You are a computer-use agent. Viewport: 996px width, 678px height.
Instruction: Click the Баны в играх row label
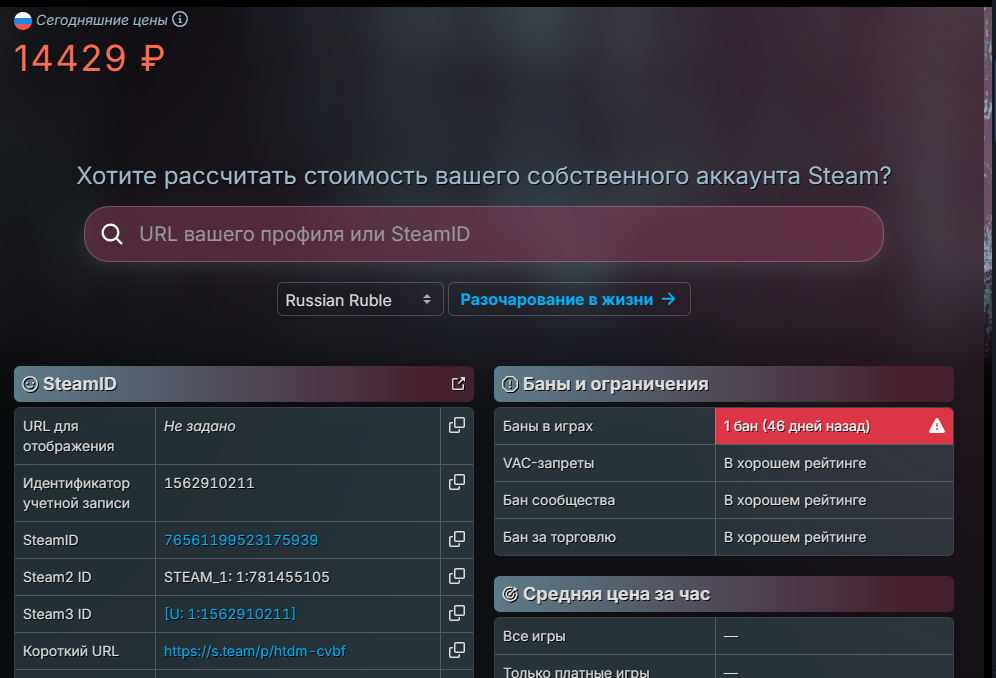(548, 426)
